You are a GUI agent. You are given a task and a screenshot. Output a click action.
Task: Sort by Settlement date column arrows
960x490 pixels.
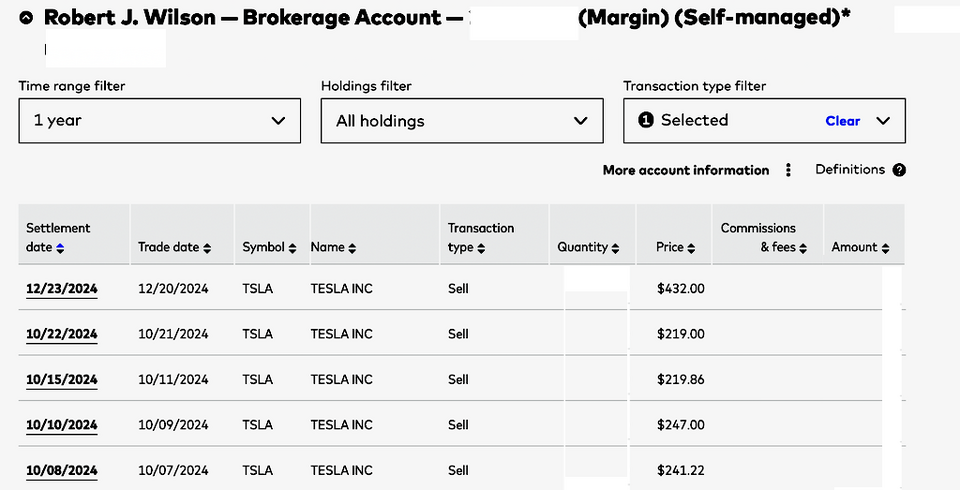click(60, 248)
